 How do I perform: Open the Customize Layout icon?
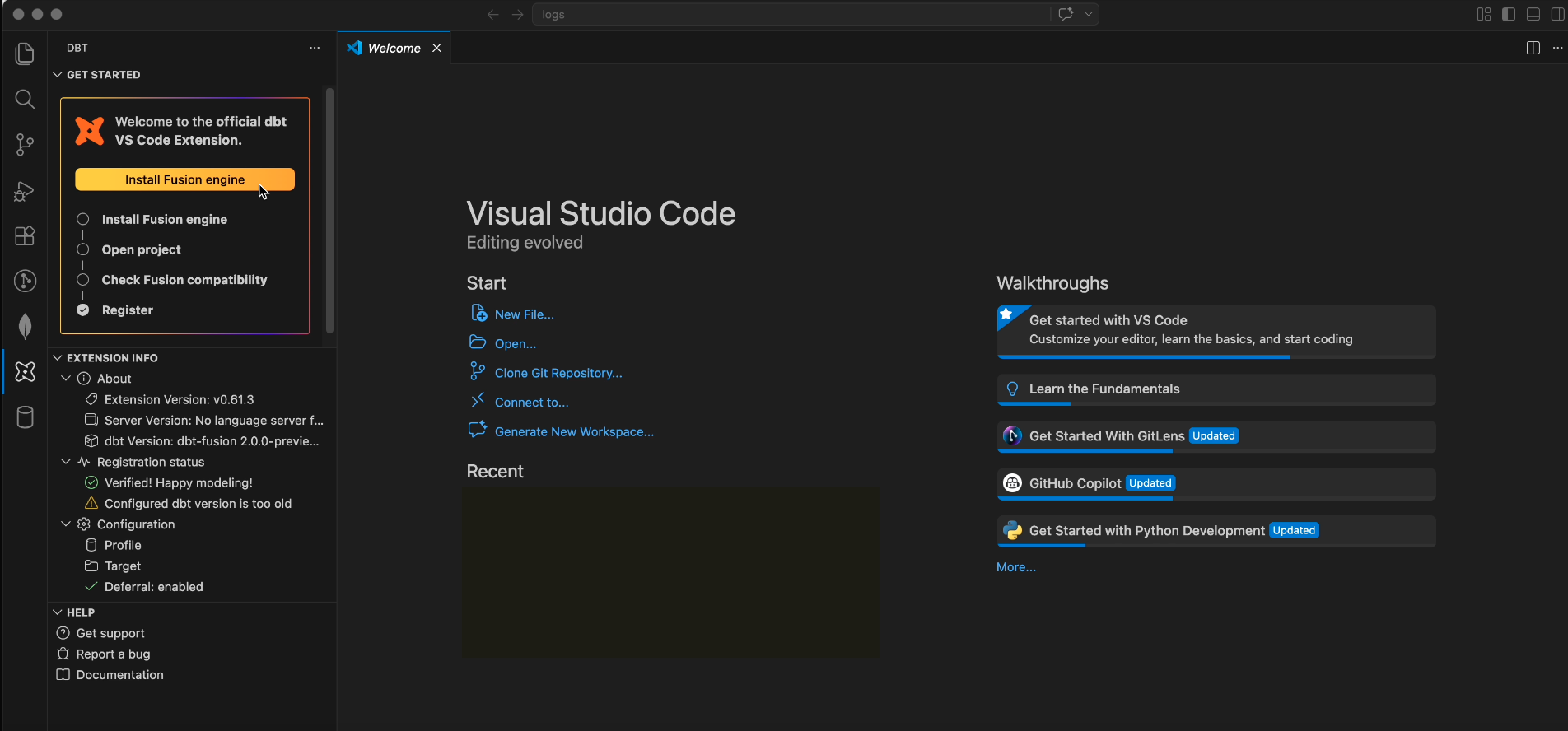pyautogui.click(x=1484, y=14)
